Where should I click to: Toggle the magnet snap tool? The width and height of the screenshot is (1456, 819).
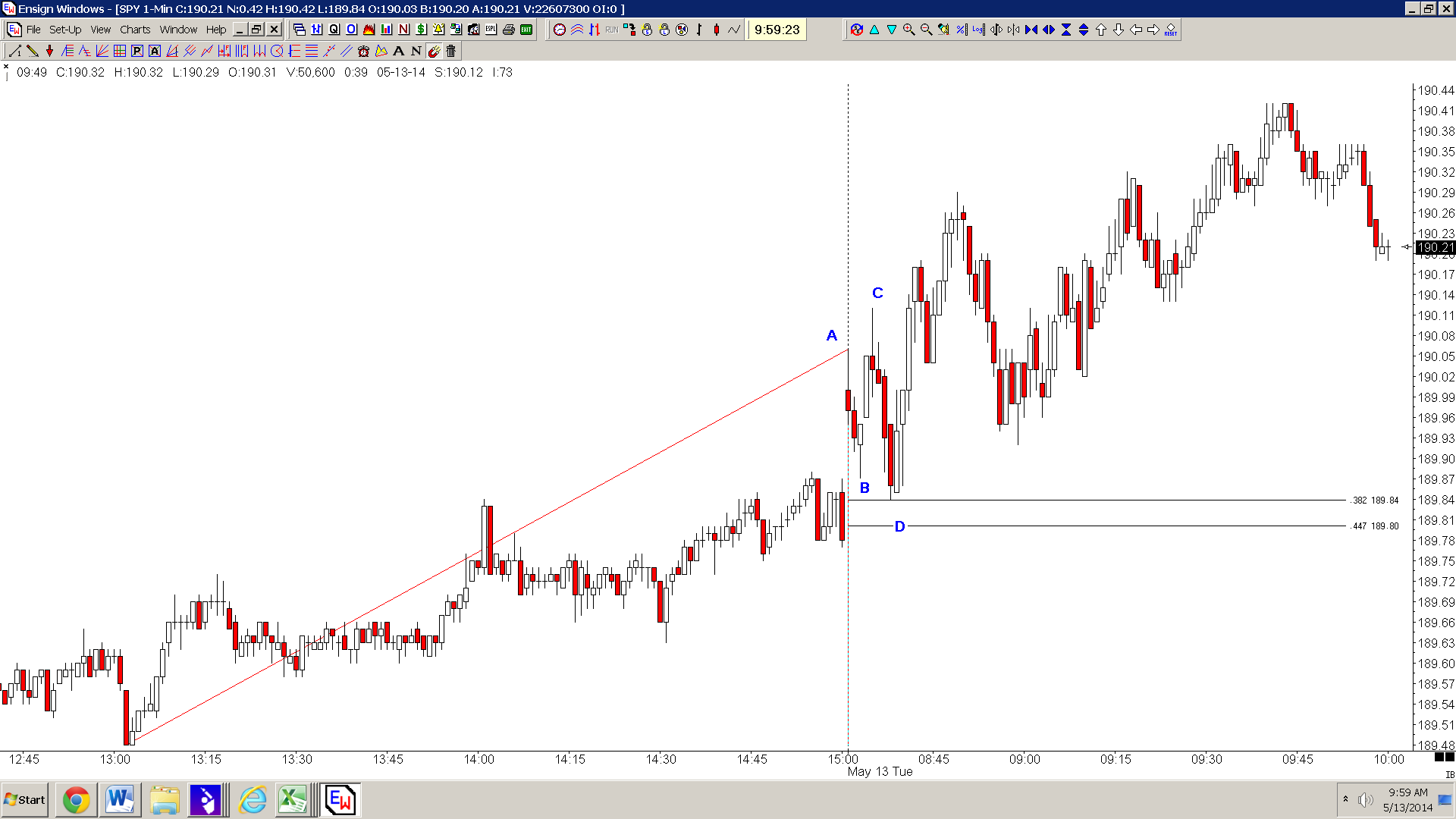tap(434, 51)
